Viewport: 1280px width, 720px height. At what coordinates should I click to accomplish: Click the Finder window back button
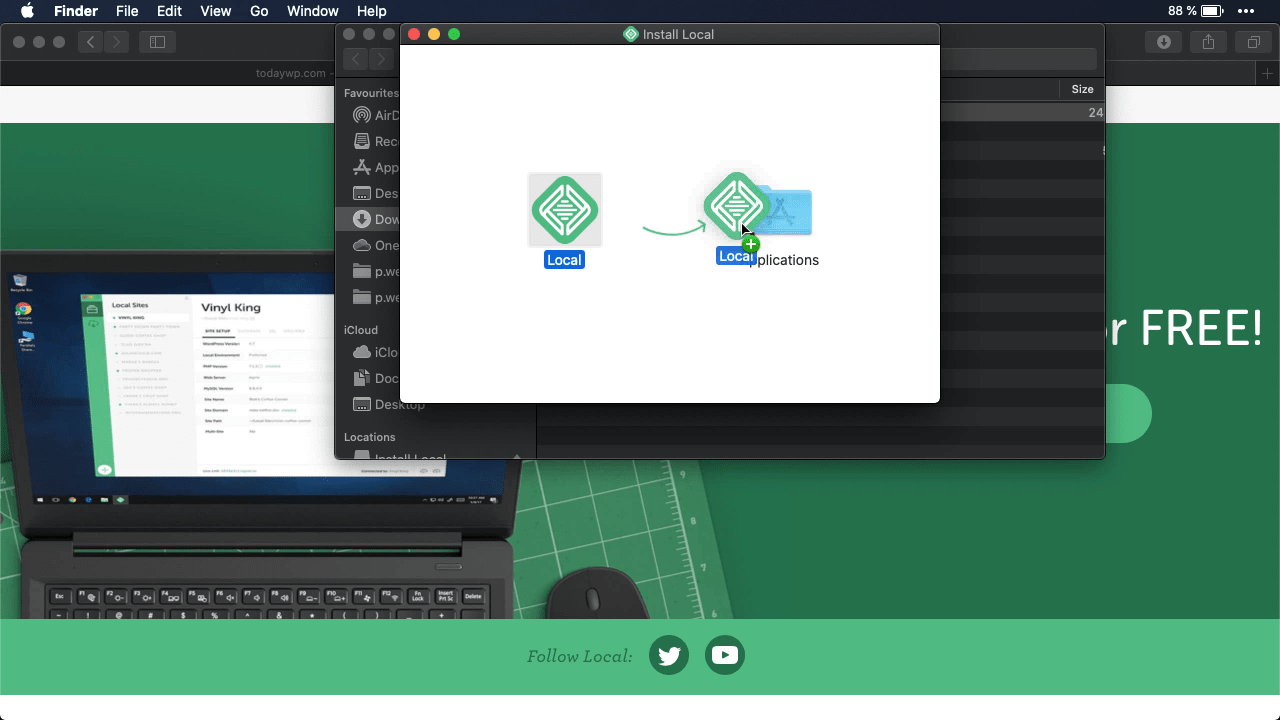click(x=356, y=59)
